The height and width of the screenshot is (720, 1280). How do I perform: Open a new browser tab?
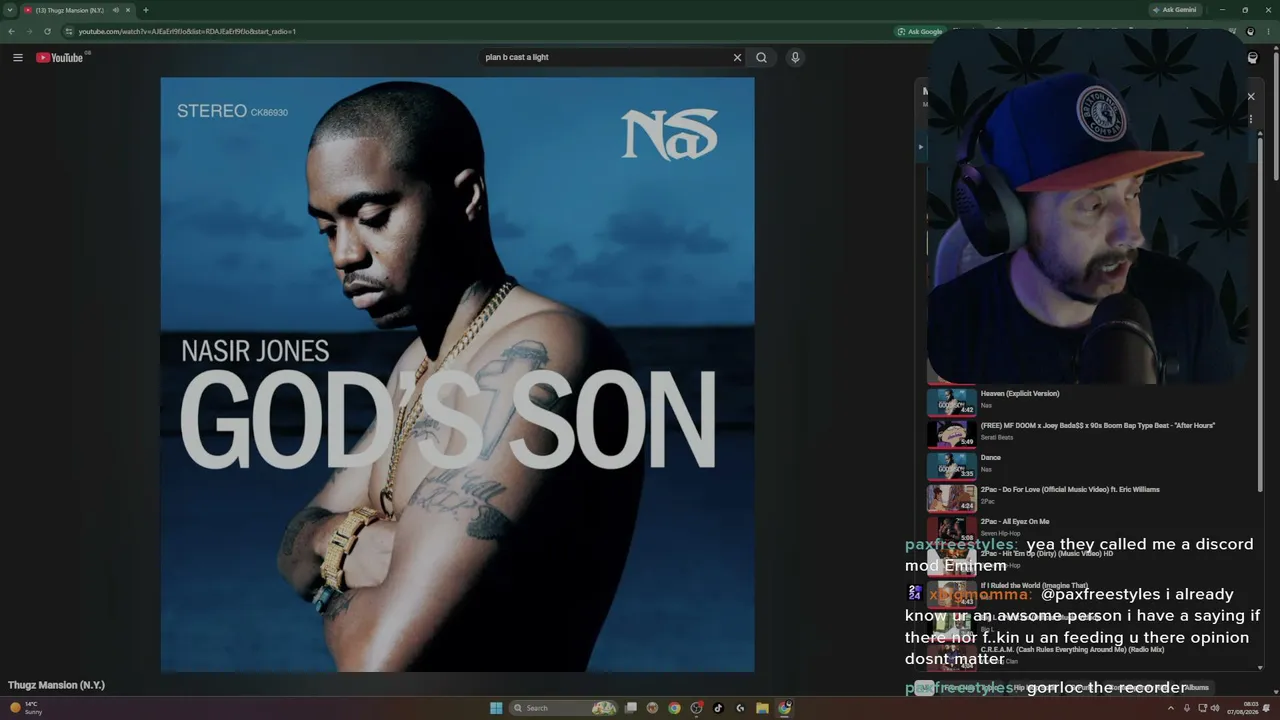146,10
